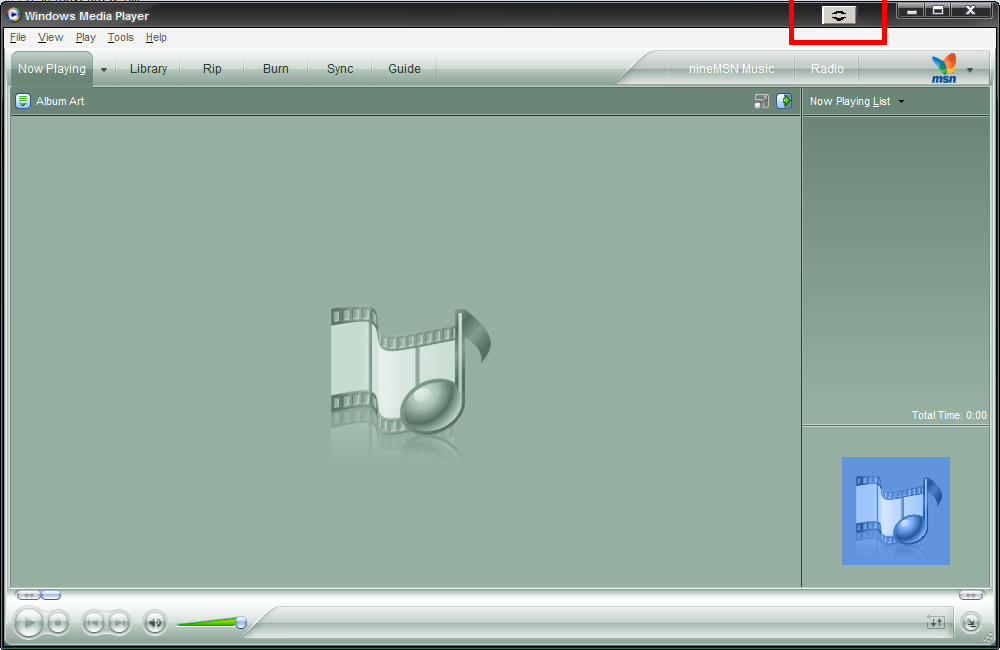
Task: Skip to next track button
Action: [x=119, y=622]
